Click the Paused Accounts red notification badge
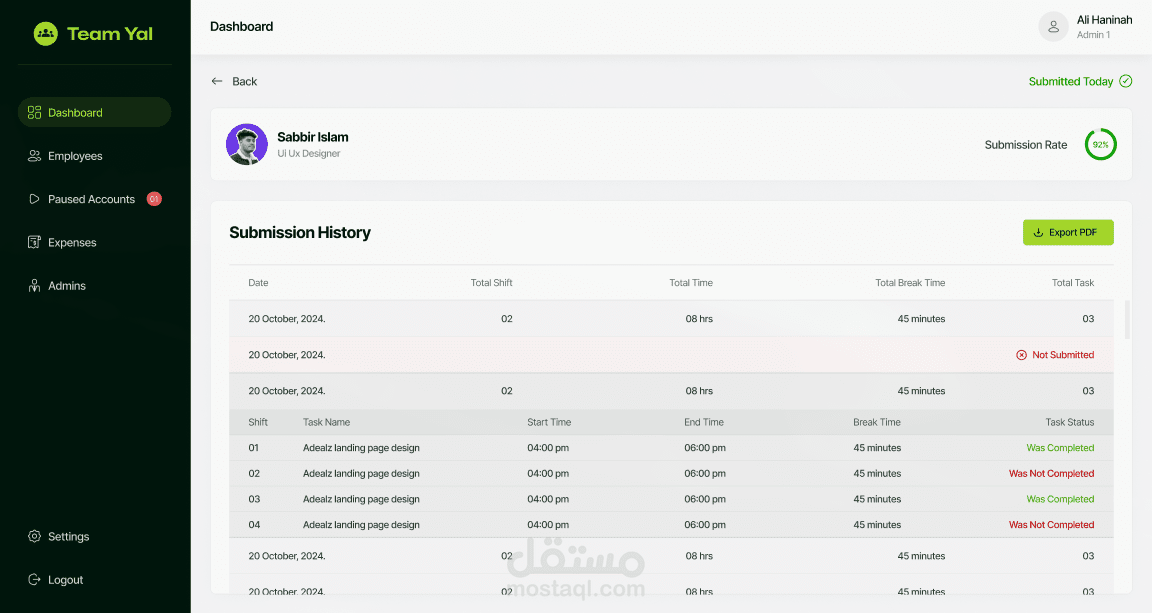 click(x=154, y=199)
